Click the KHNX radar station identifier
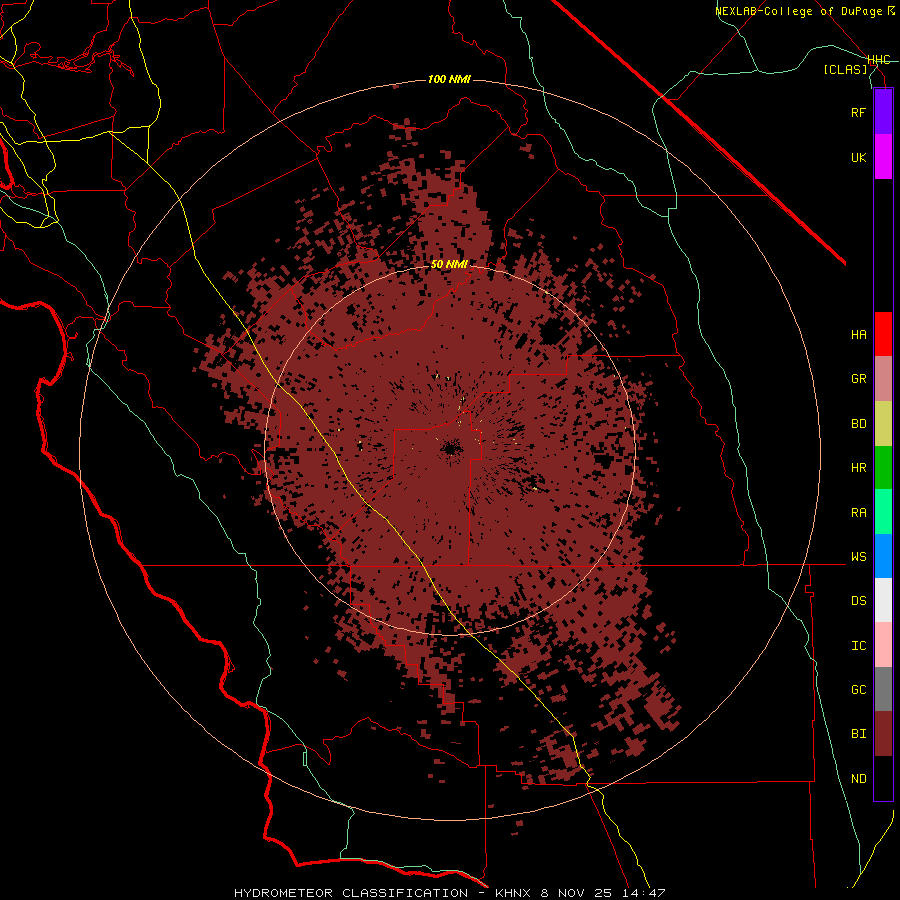 (513, 893)
